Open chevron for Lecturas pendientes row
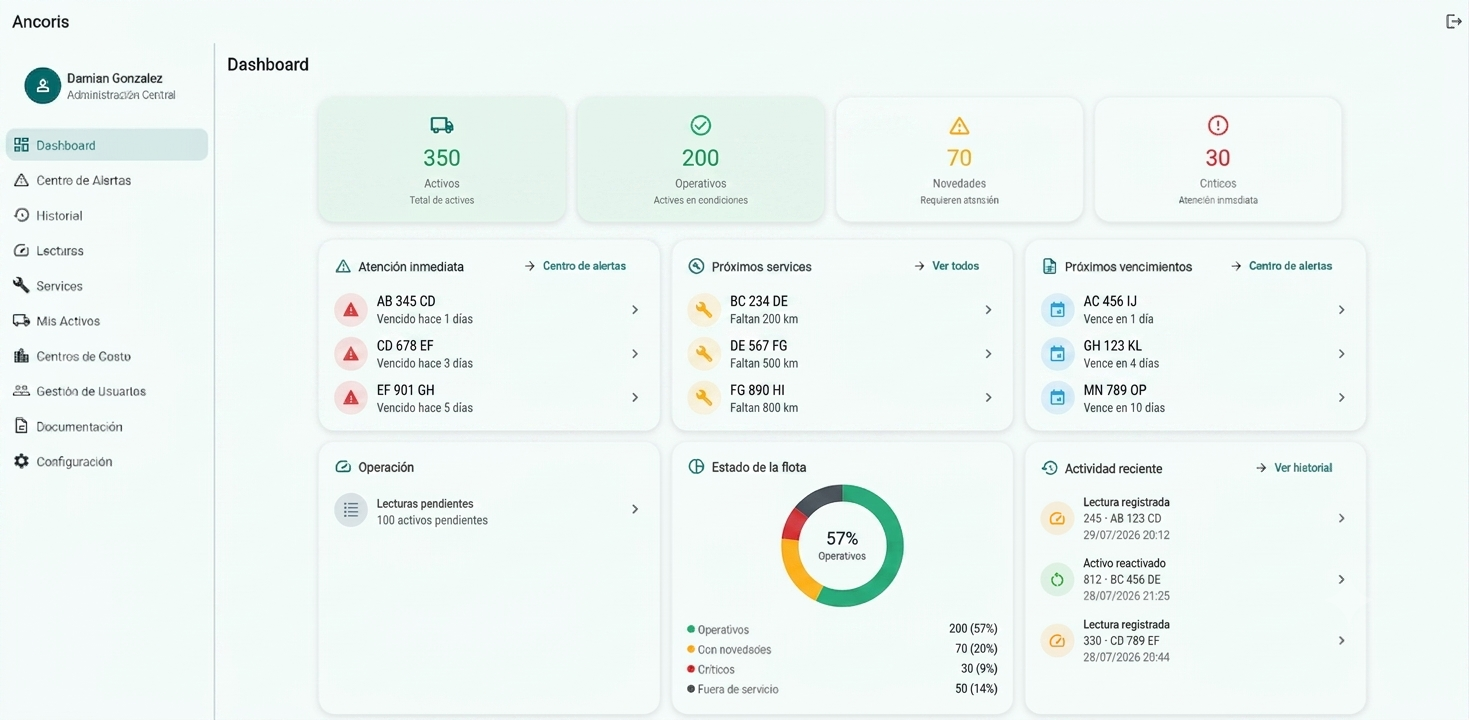This screenshot has height=720, width=1469. click(635, 510)
